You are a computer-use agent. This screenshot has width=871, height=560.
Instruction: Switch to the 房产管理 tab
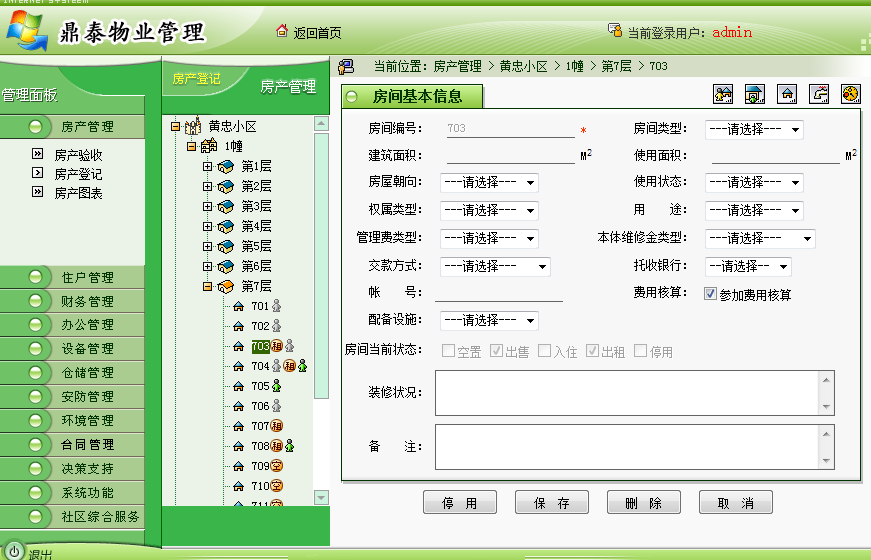coord(288,87)
